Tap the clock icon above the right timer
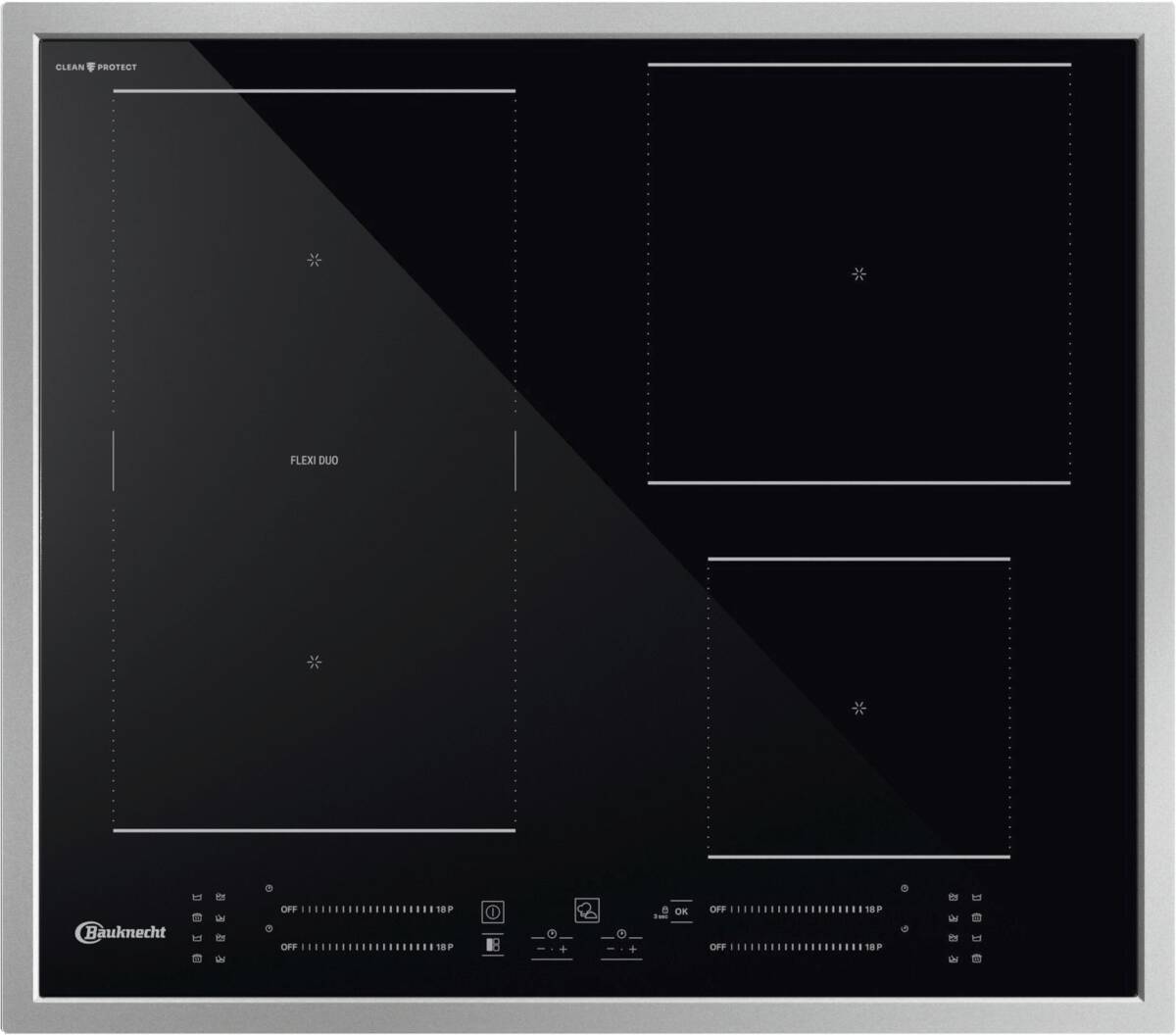This screenshot has width=1176, height=1035. pos(621,934)
